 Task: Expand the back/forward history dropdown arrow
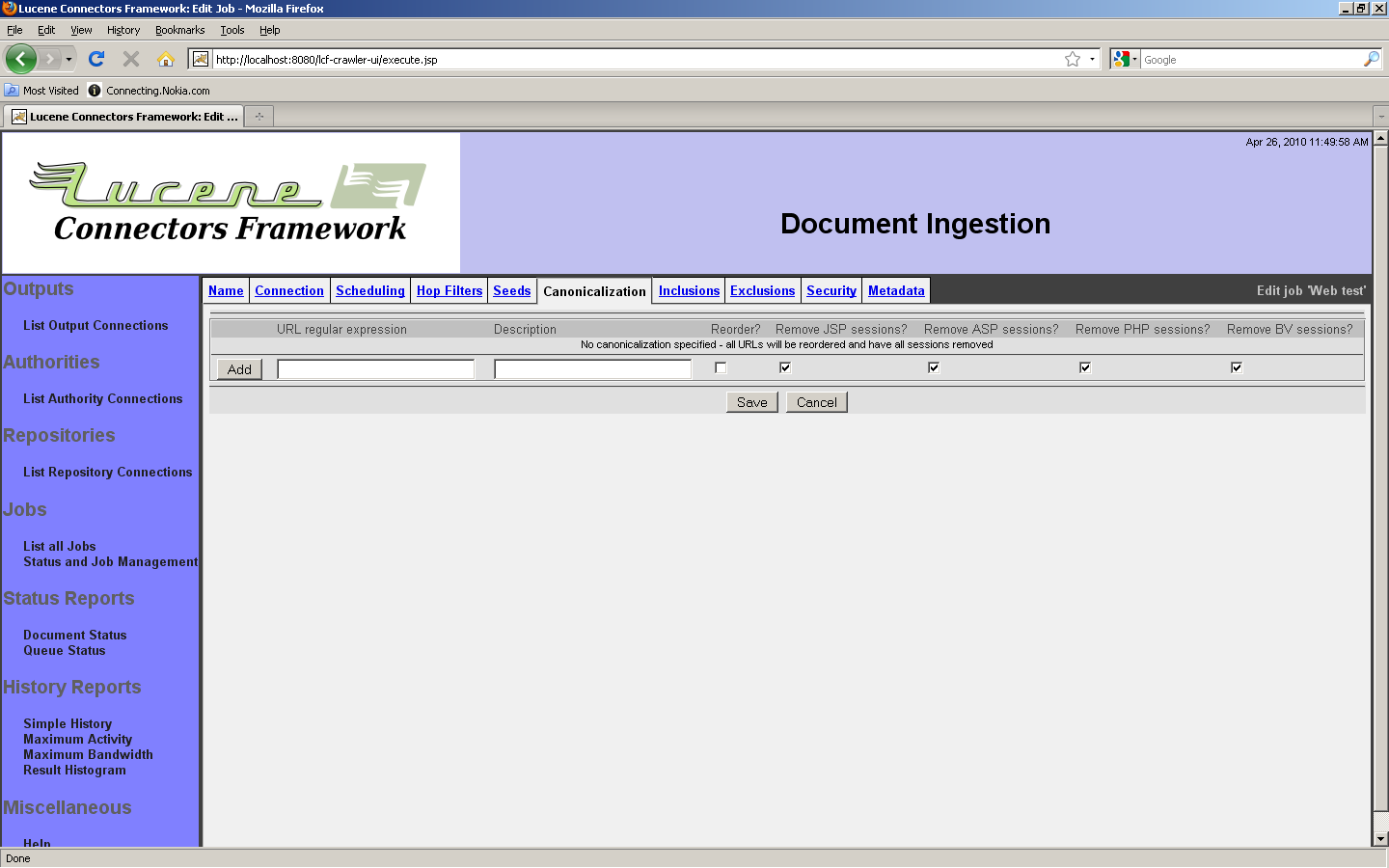point(68,59)
